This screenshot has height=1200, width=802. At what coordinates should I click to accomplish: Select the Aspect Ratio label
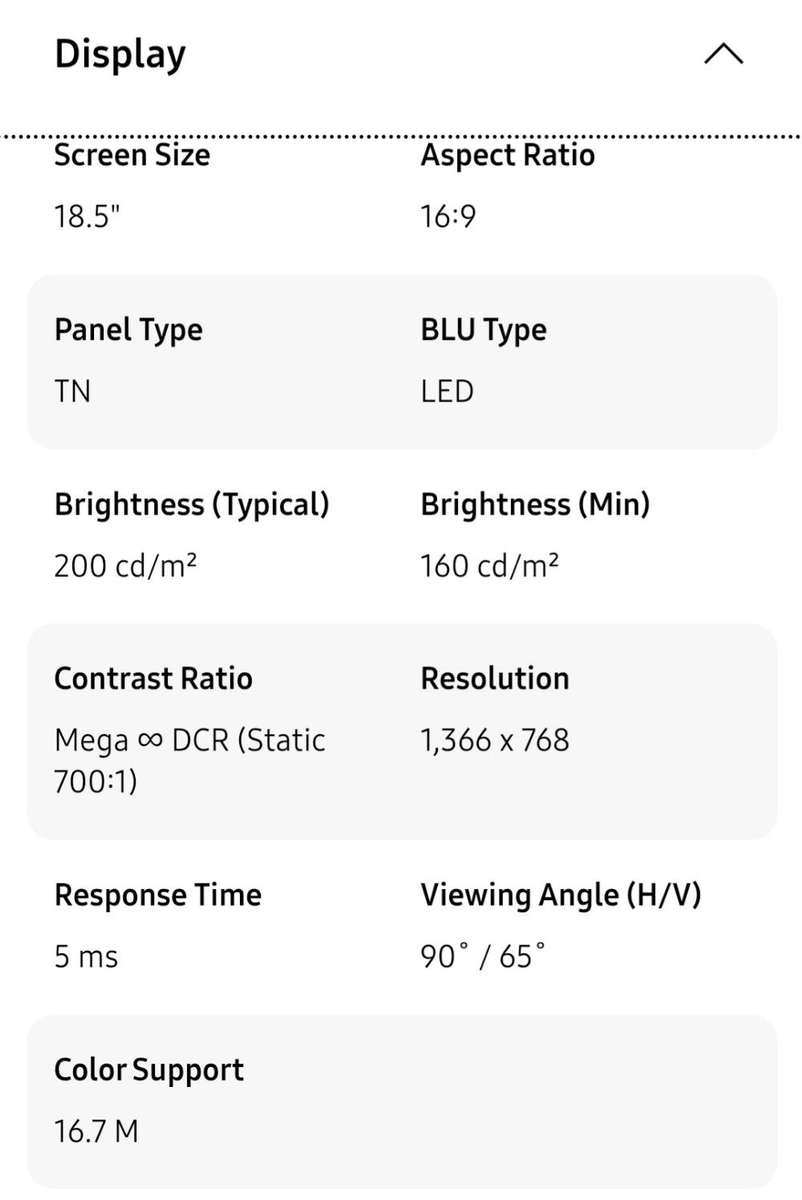(506, 155)
